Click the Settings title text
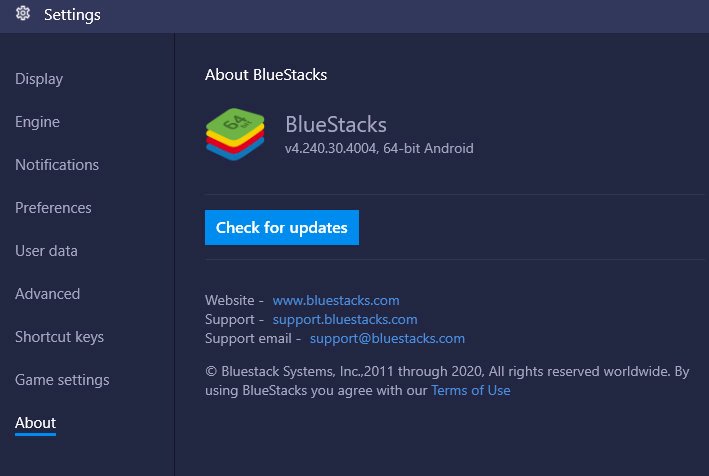Screen dimensions: 709x476 tap(72, 15)
